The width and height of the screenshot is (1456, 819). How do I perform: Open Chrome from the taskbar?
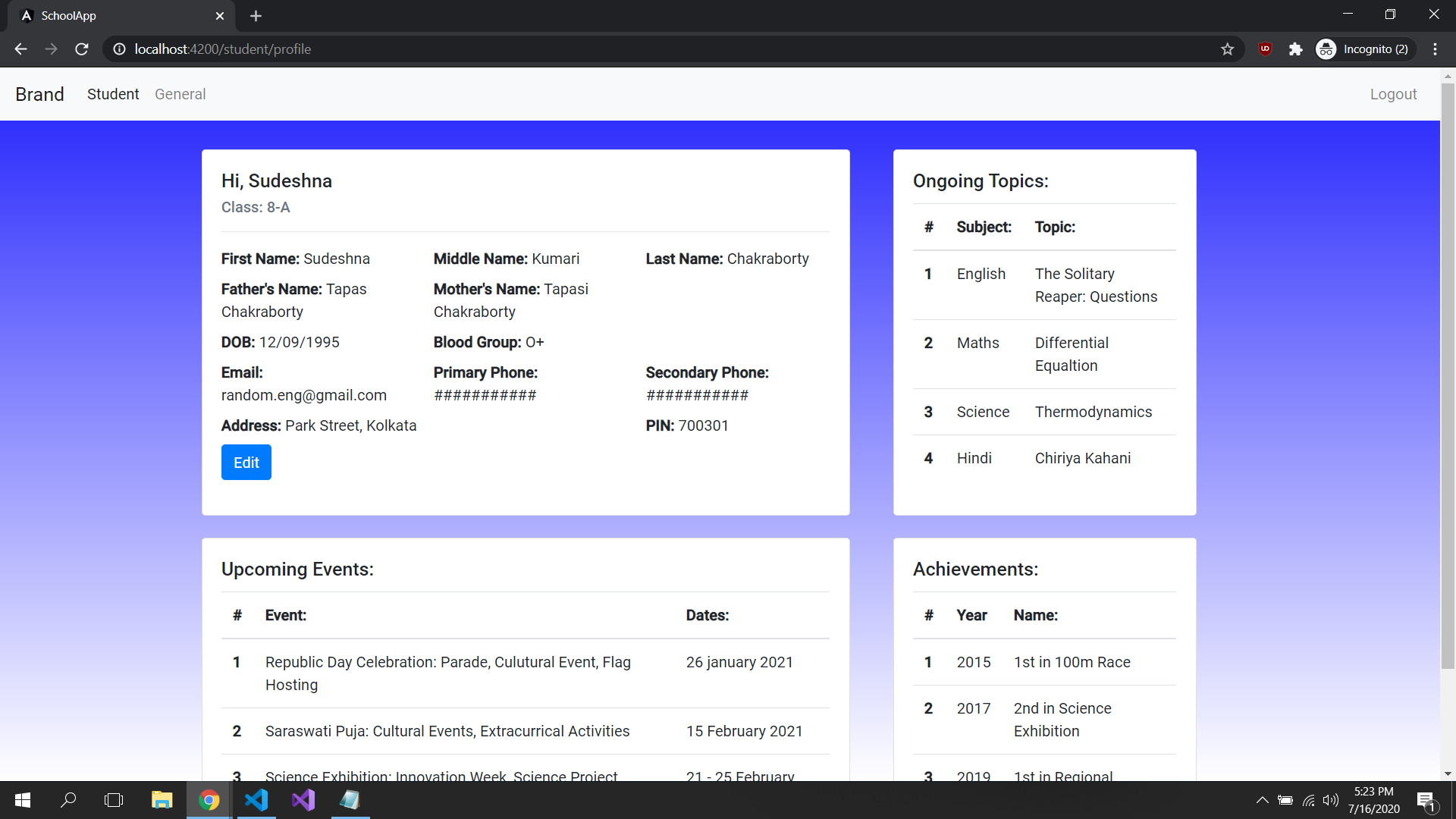coord(209,799)
